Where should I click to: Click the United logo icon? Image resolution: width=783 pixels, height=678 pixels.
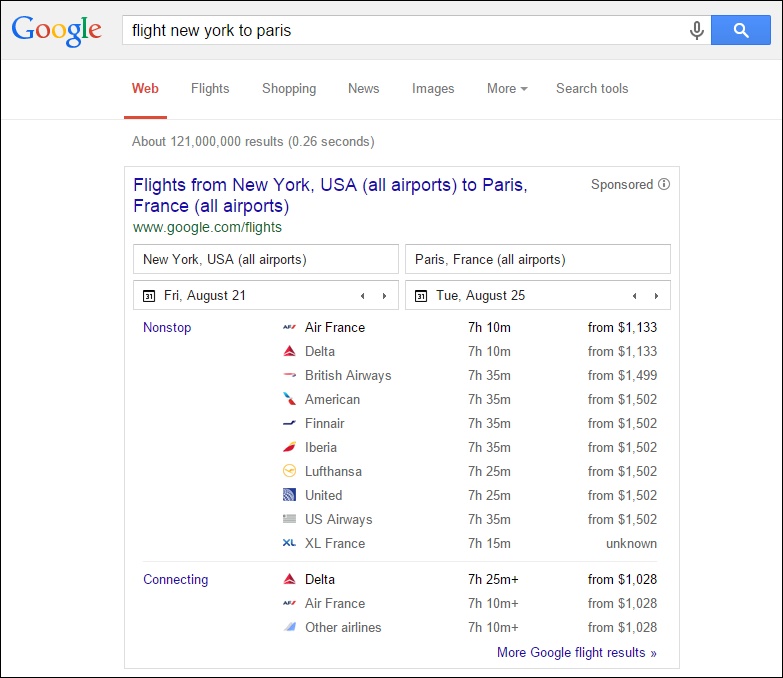pyautogui.click(x=289, y=495)
